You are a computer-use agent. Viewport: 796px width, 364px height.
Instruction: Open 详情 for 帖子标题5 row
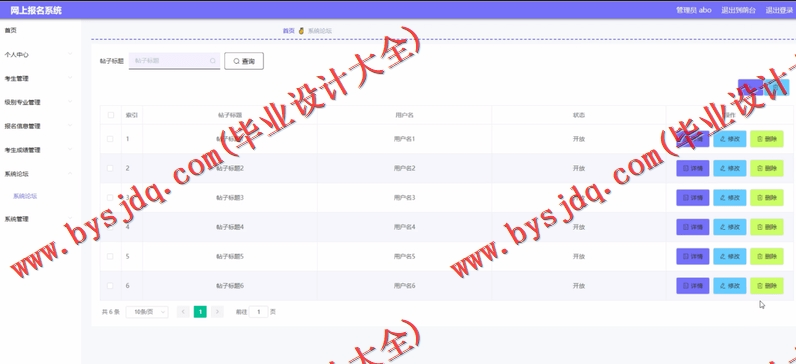(x=692, y=256)
